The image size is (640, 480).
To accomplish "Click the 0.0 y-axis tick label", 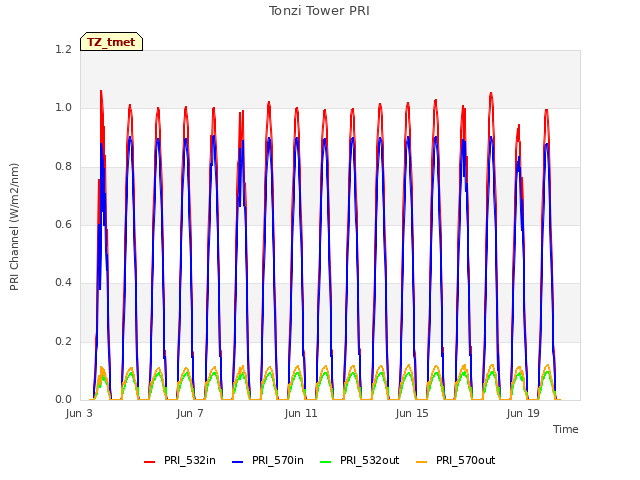I will [x=63, y=400].
